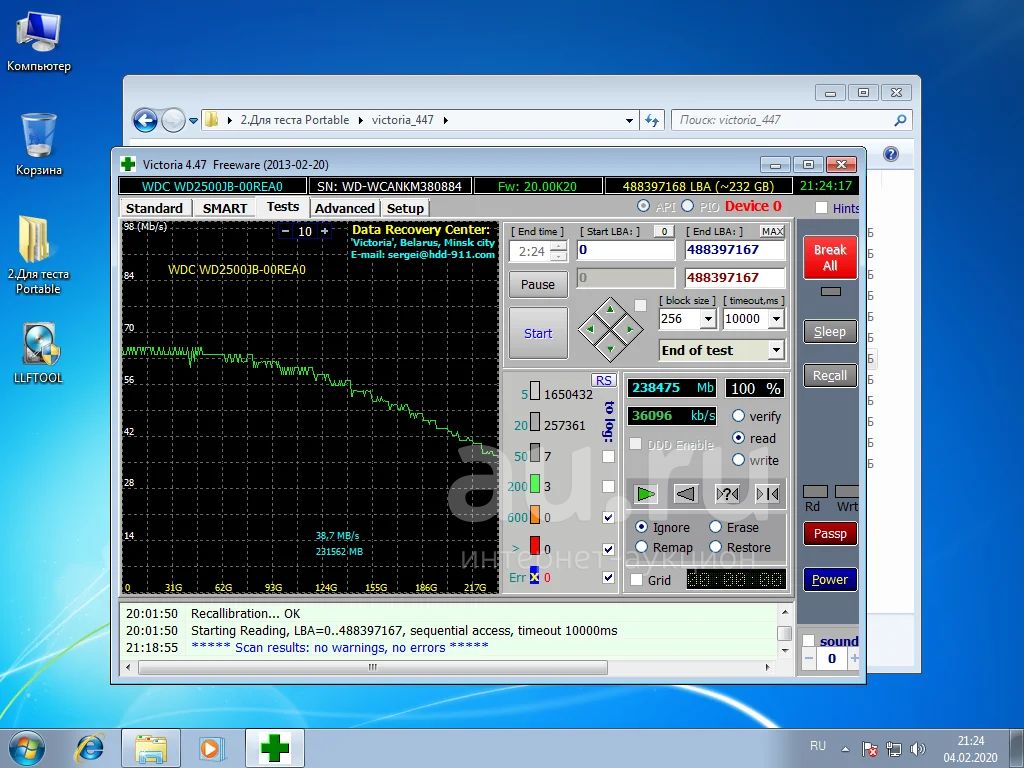Open the Advanced tab
Viewport: 1024px width, 768px height.
point(345,208)
